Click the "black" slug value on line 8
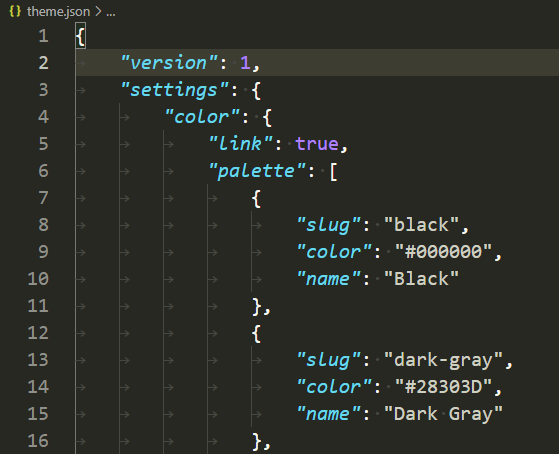This screenshot has width=559, height=454. [421, 225]
